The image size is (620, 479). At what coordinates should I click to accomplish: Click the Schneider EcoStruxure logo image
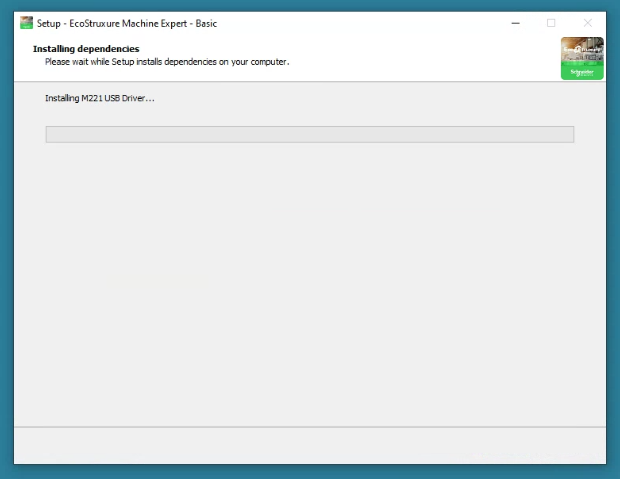point(582,59)
